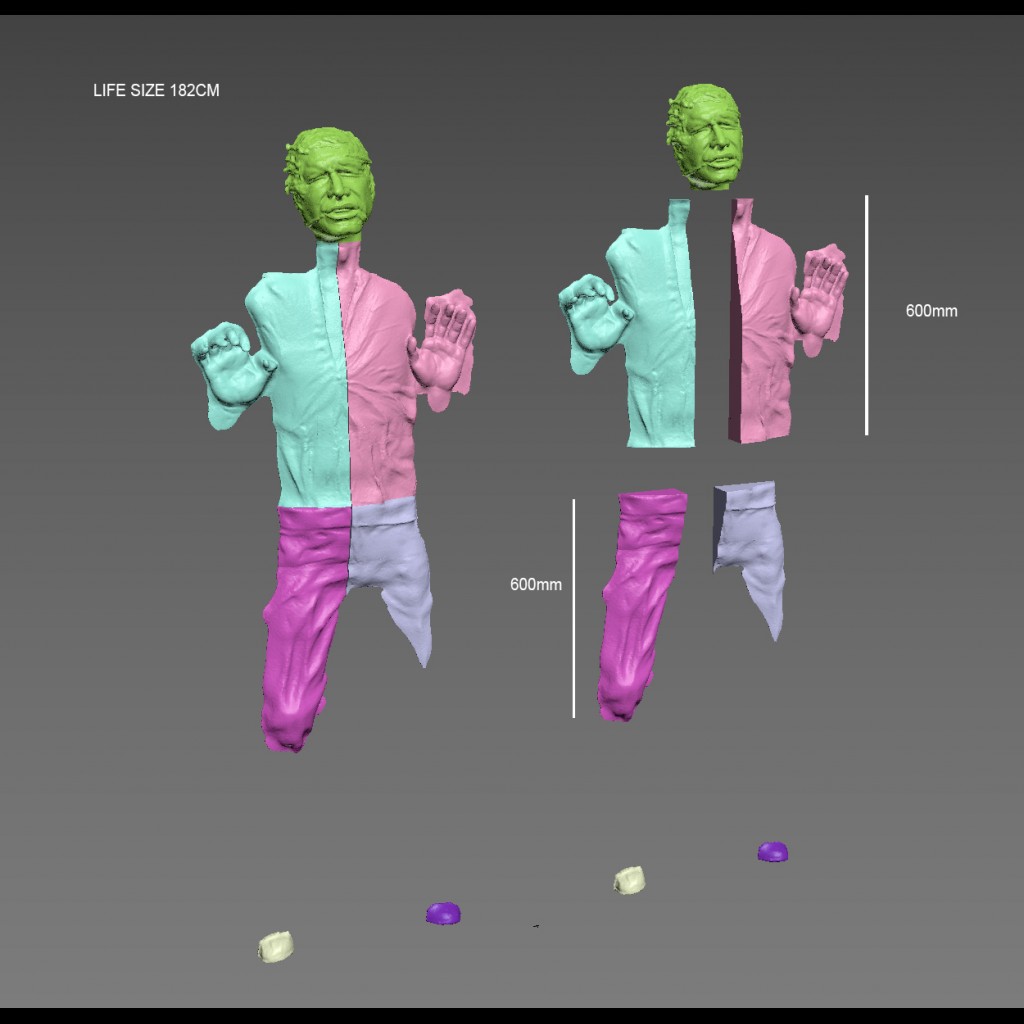Click the cream-colored piece under the assembled model

(x=275, y=946)
